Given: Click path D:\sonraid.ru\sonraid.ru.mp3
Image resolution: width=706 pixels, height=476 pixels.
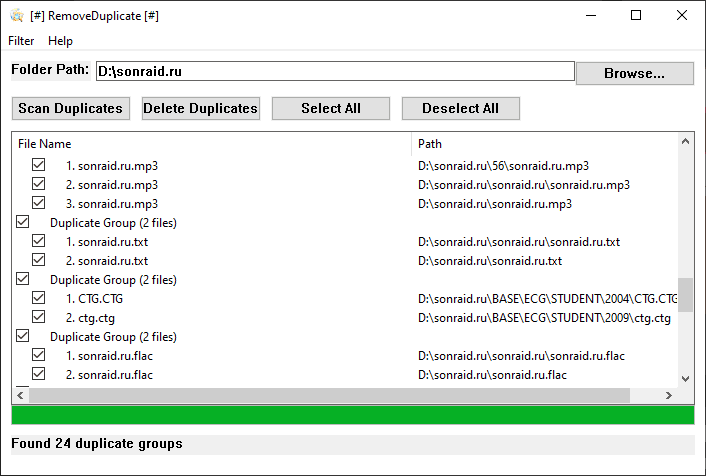Looking at the screenshot, I should pos(494,204).
